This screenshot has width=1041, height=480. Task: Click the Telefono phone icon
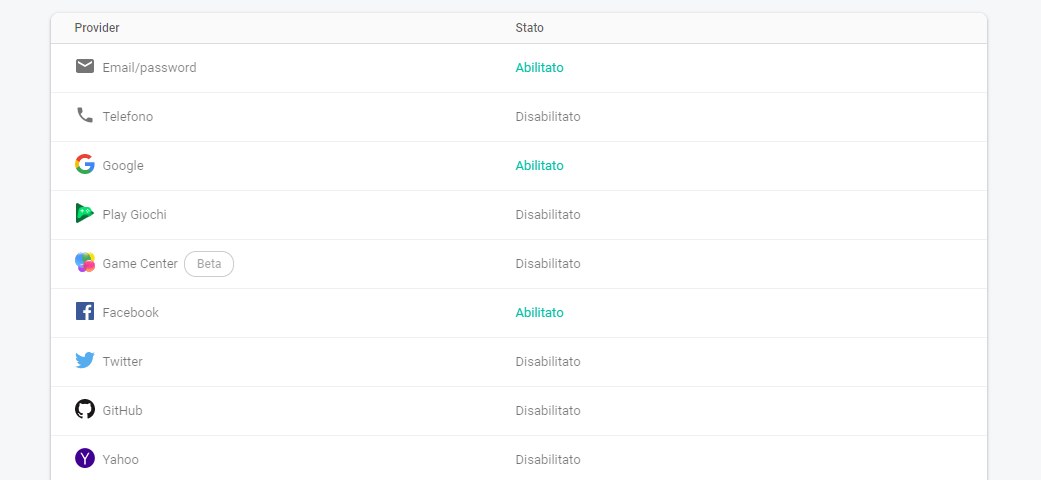click(85, 115)
